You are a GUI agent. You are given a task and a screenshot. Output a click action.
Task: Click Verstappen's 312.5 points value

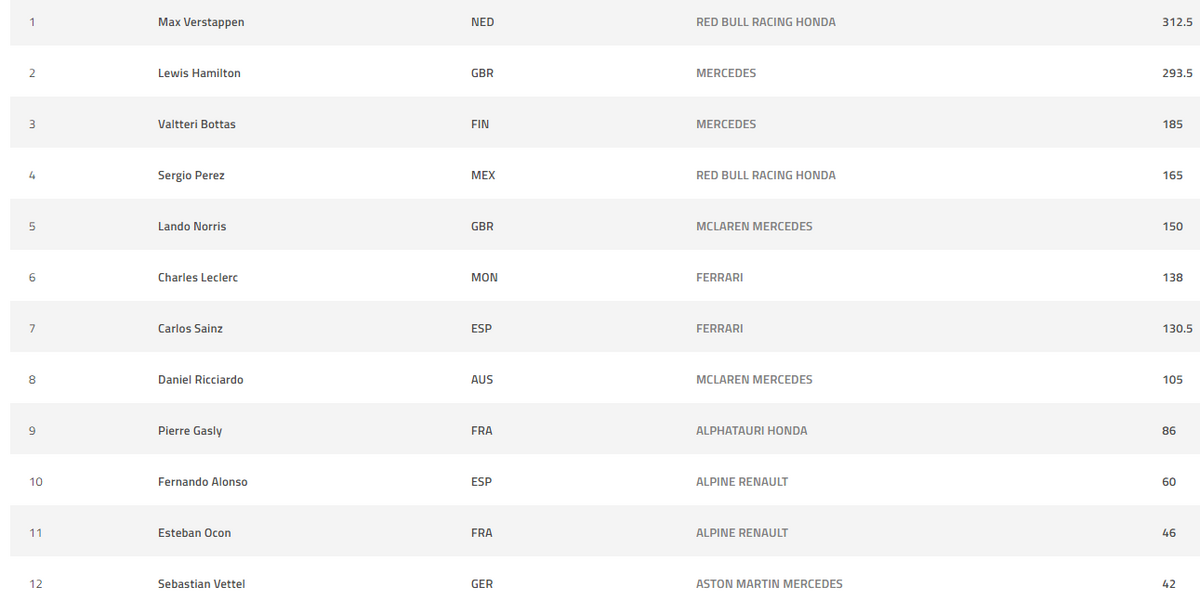click(1177, 22)
